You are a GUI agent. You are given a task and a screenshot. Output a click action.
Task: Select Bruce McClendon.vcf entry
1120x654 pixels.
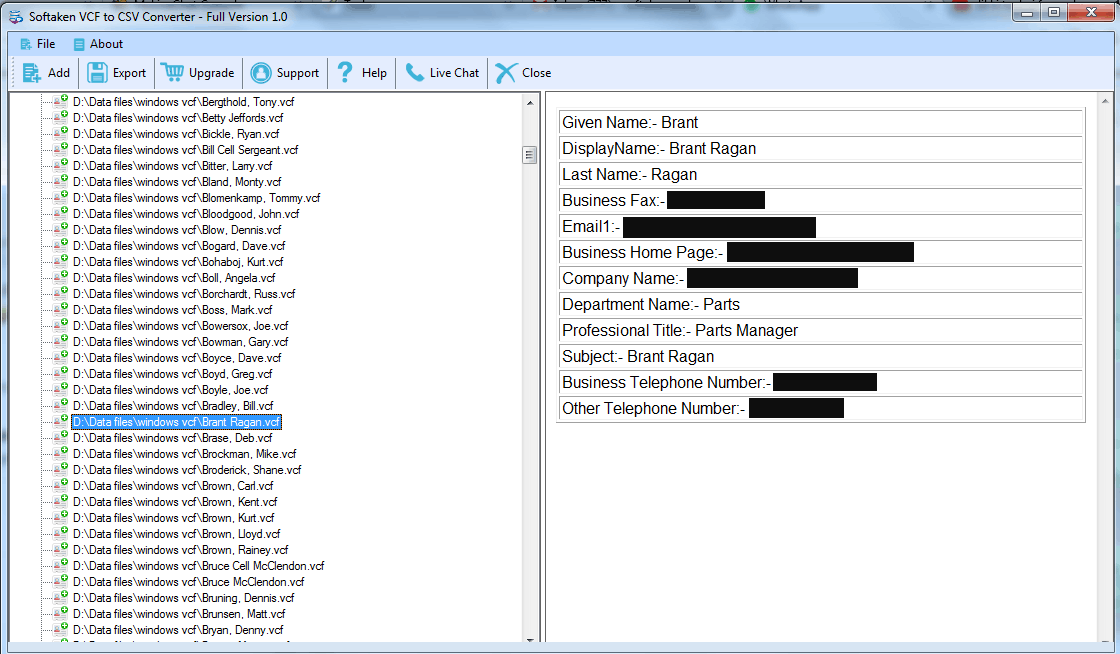coord(189,582)
